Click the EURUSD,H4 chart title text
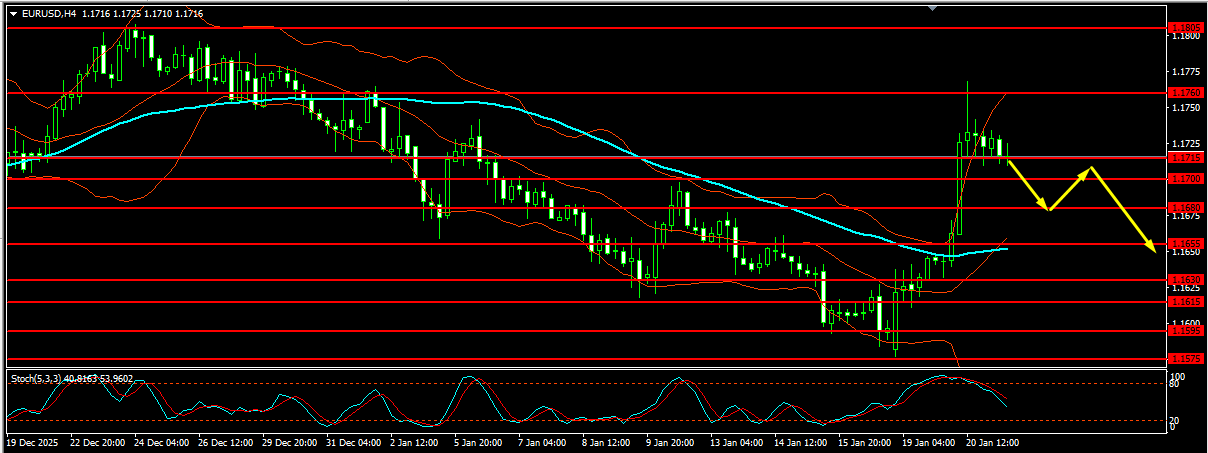This screenshot has width=1208, height=453. 48,14
